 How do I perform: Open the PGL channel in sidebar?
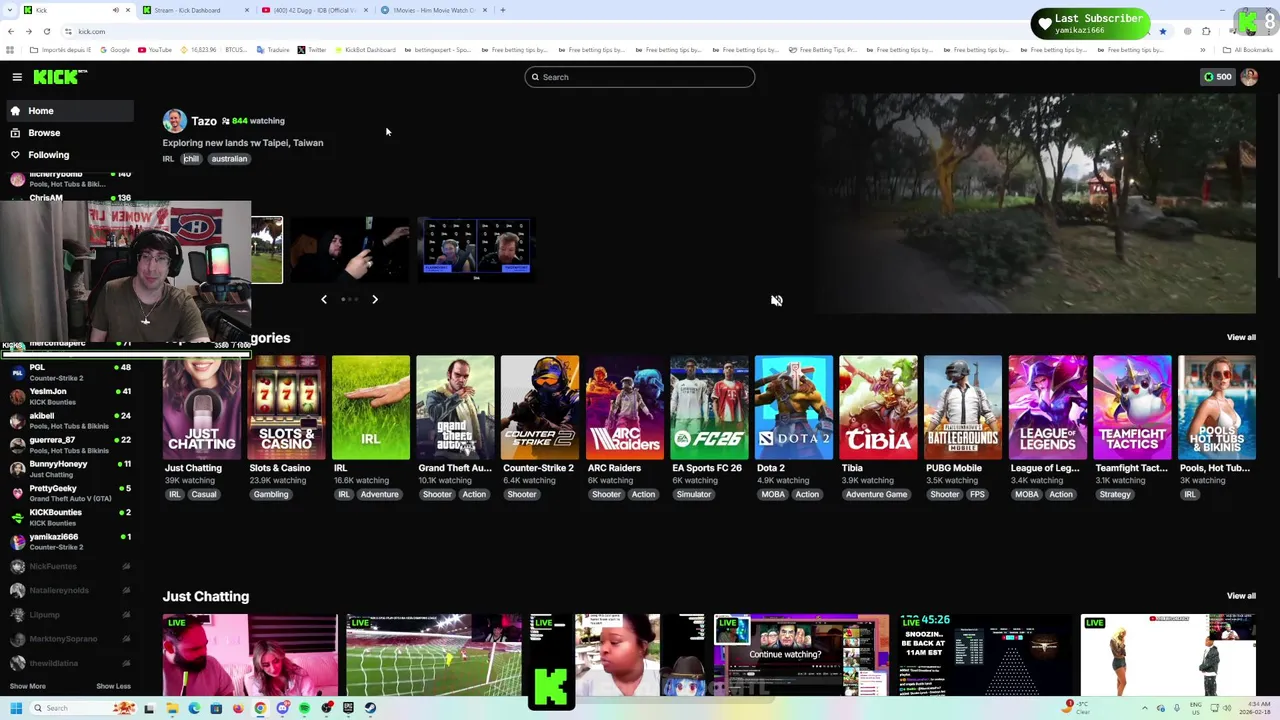click(x=68, y=372)
